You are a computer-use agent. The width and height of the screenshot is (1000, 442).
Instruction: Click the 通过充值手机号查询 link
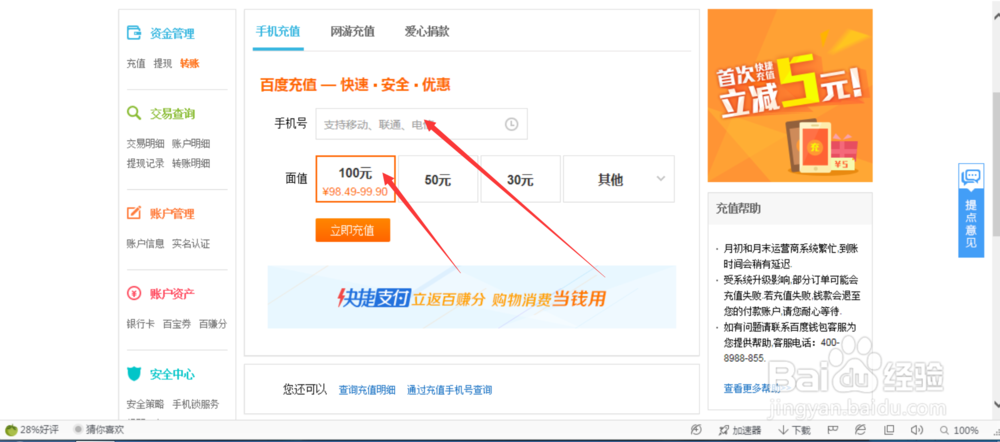click(449, 390)
